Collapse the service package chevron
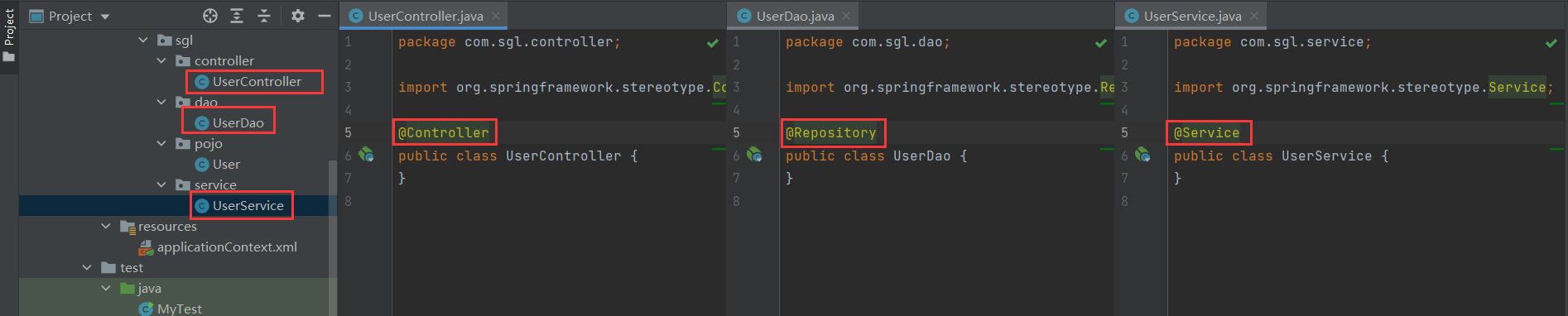1568x316 pixels. pyautogui.click(x=161, y=184)
